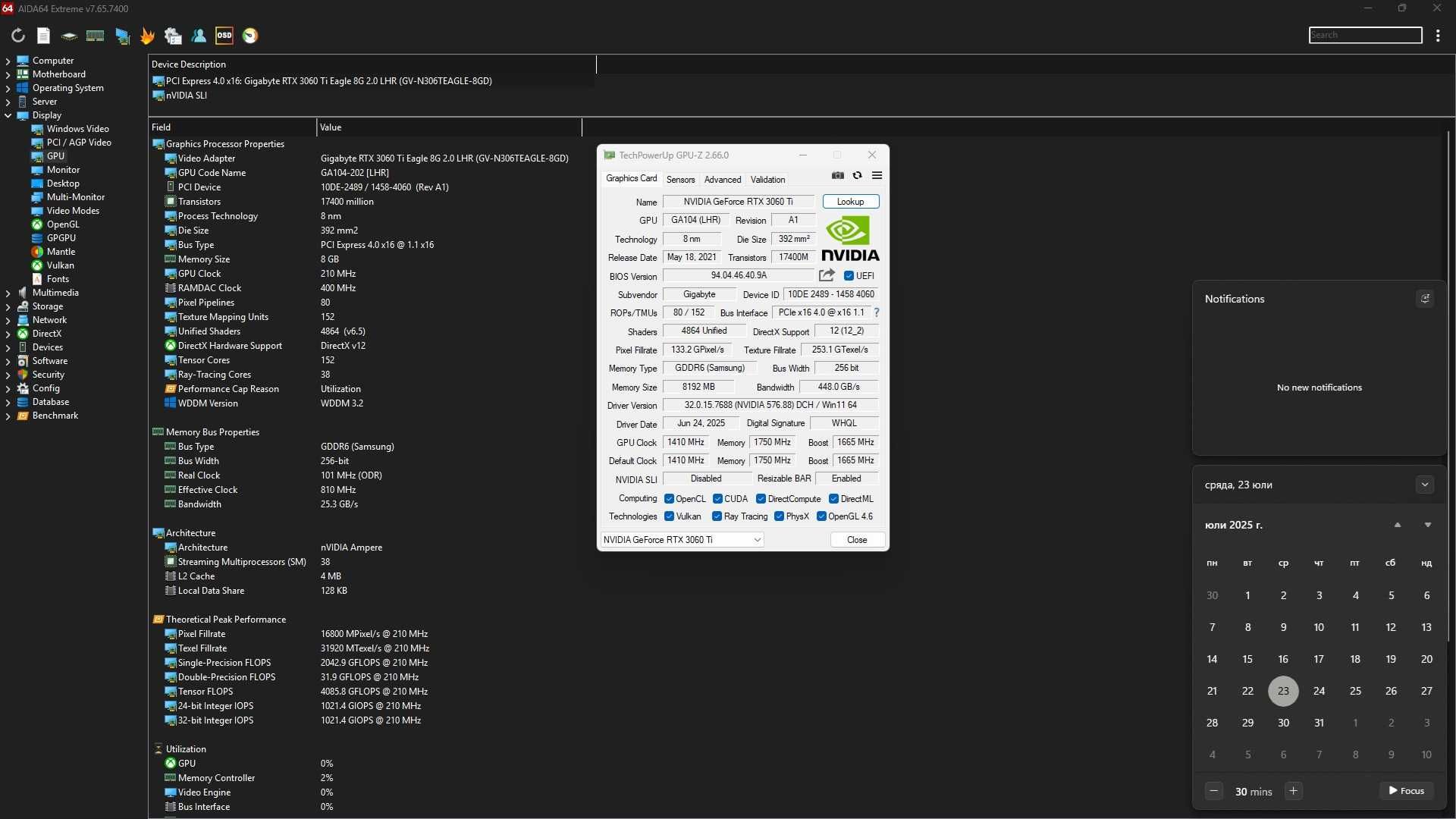Expand the Benchmark tree node

click(8, 416)
